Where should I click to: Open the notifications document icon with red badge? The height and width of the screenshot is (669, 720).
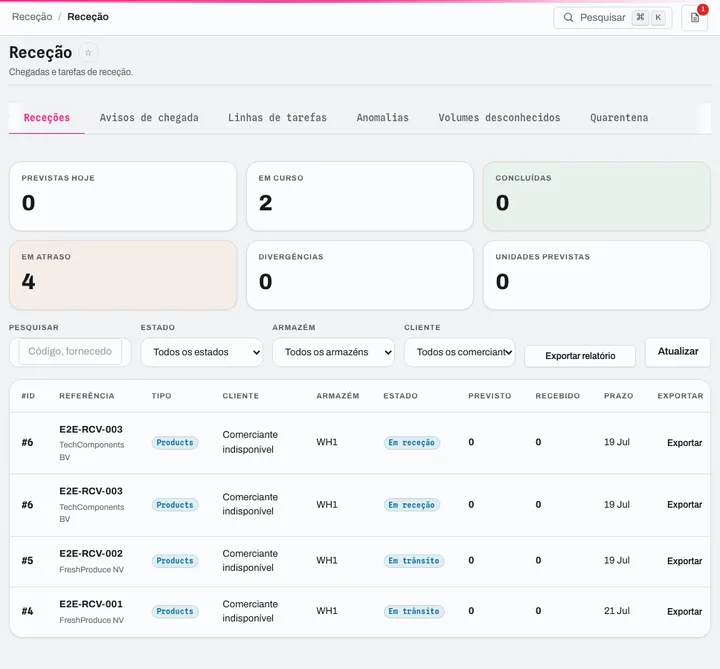[x=695, y=17]
